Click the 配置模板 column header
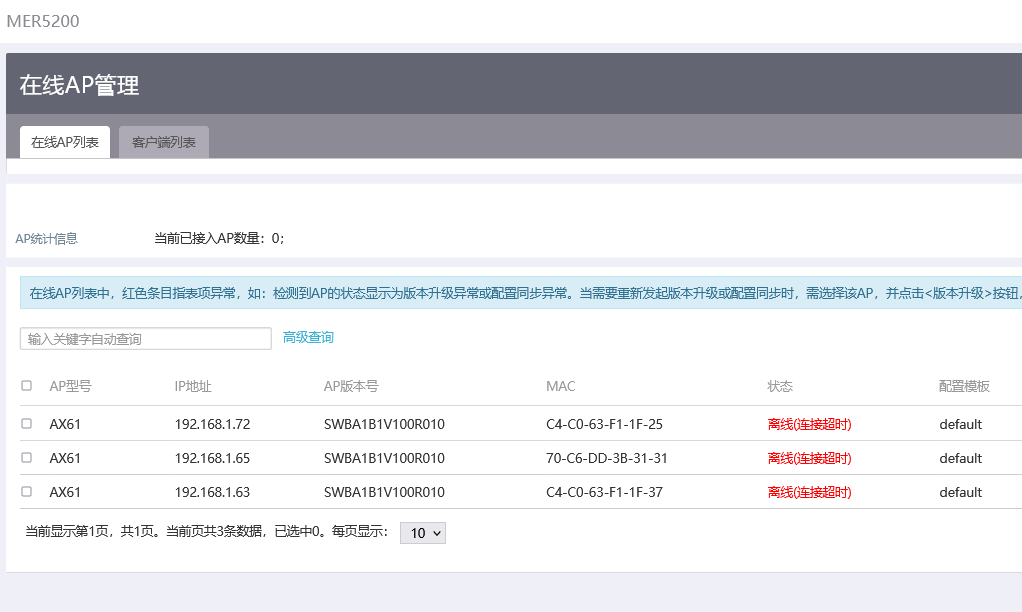This screenshot has height=612, width=1022. coord(964,386)
